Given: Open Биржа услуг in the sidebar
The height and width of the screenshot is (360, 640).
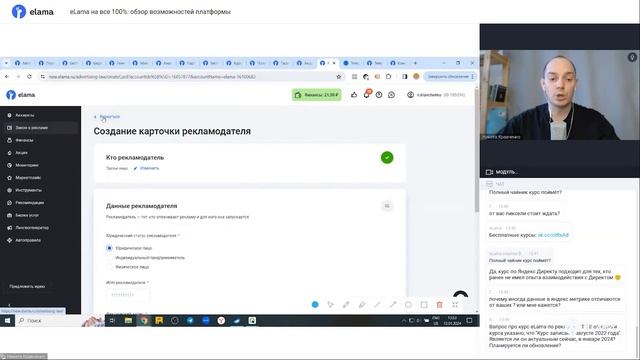Looking at the screenshot, I should pos(27,215).
